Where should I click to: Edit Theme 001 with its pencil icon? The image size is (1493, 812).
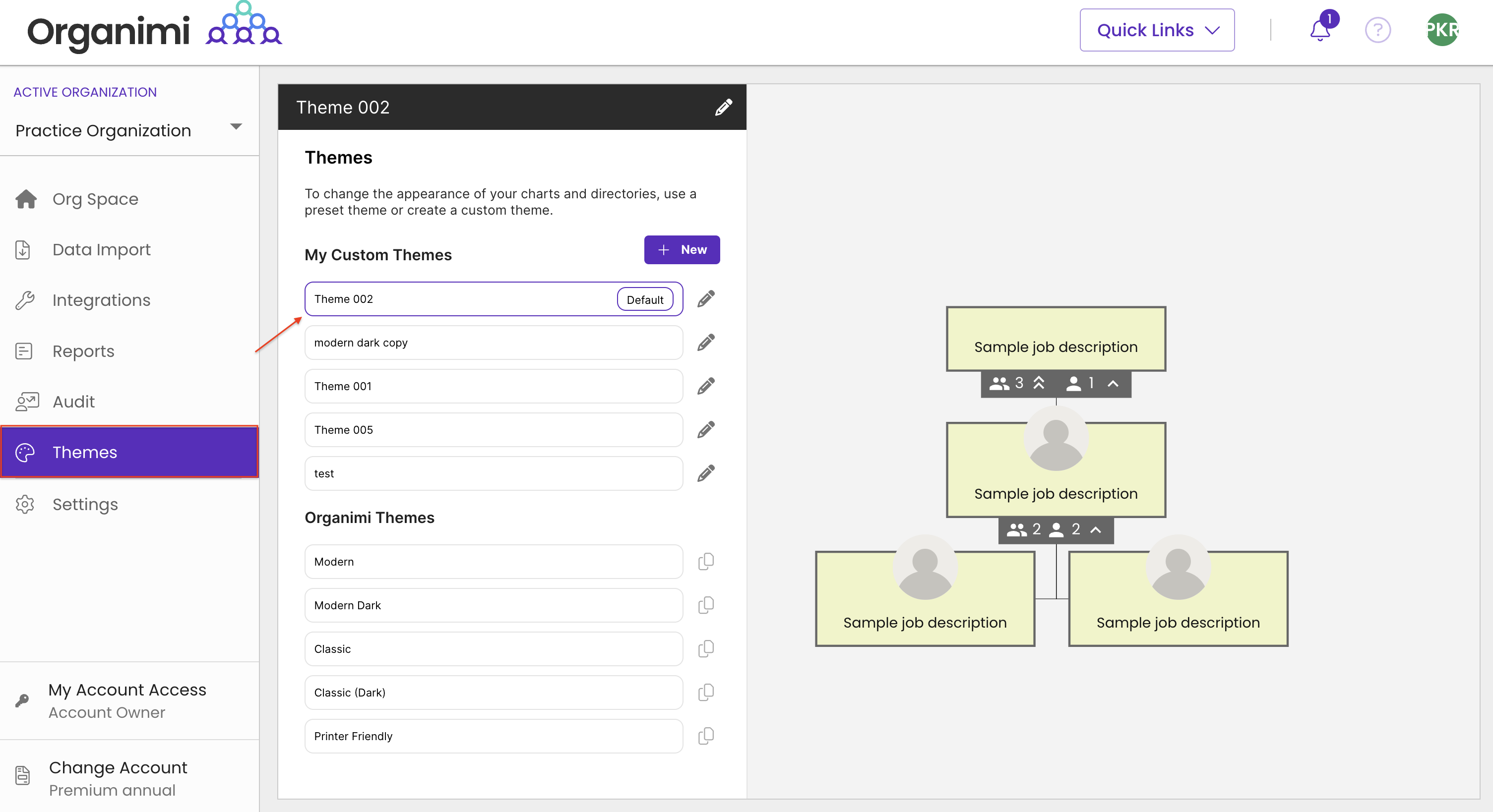click(705, 386)
